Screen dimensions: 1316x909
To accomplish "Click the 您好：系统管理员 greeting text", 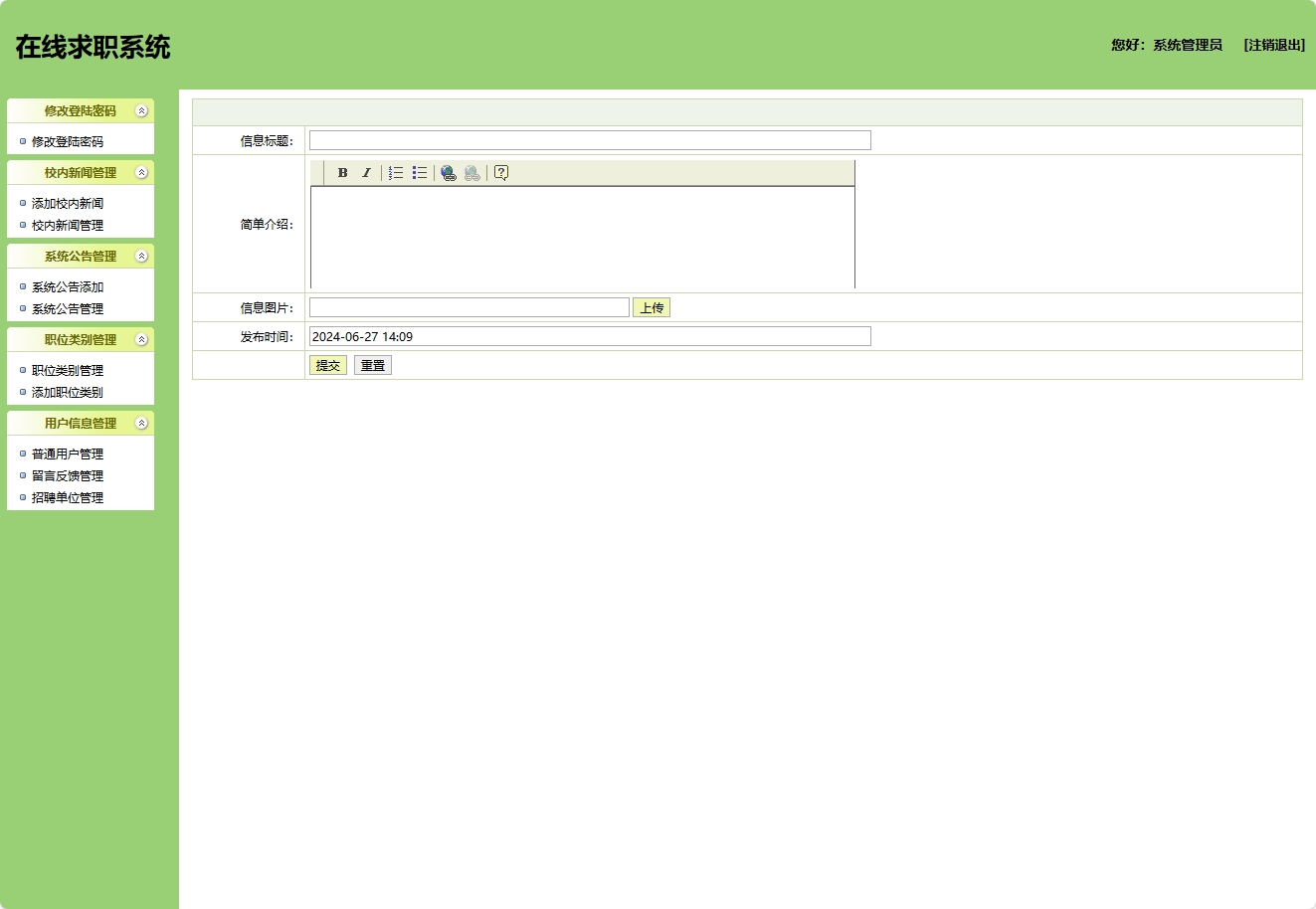I will coord(1167,45).
